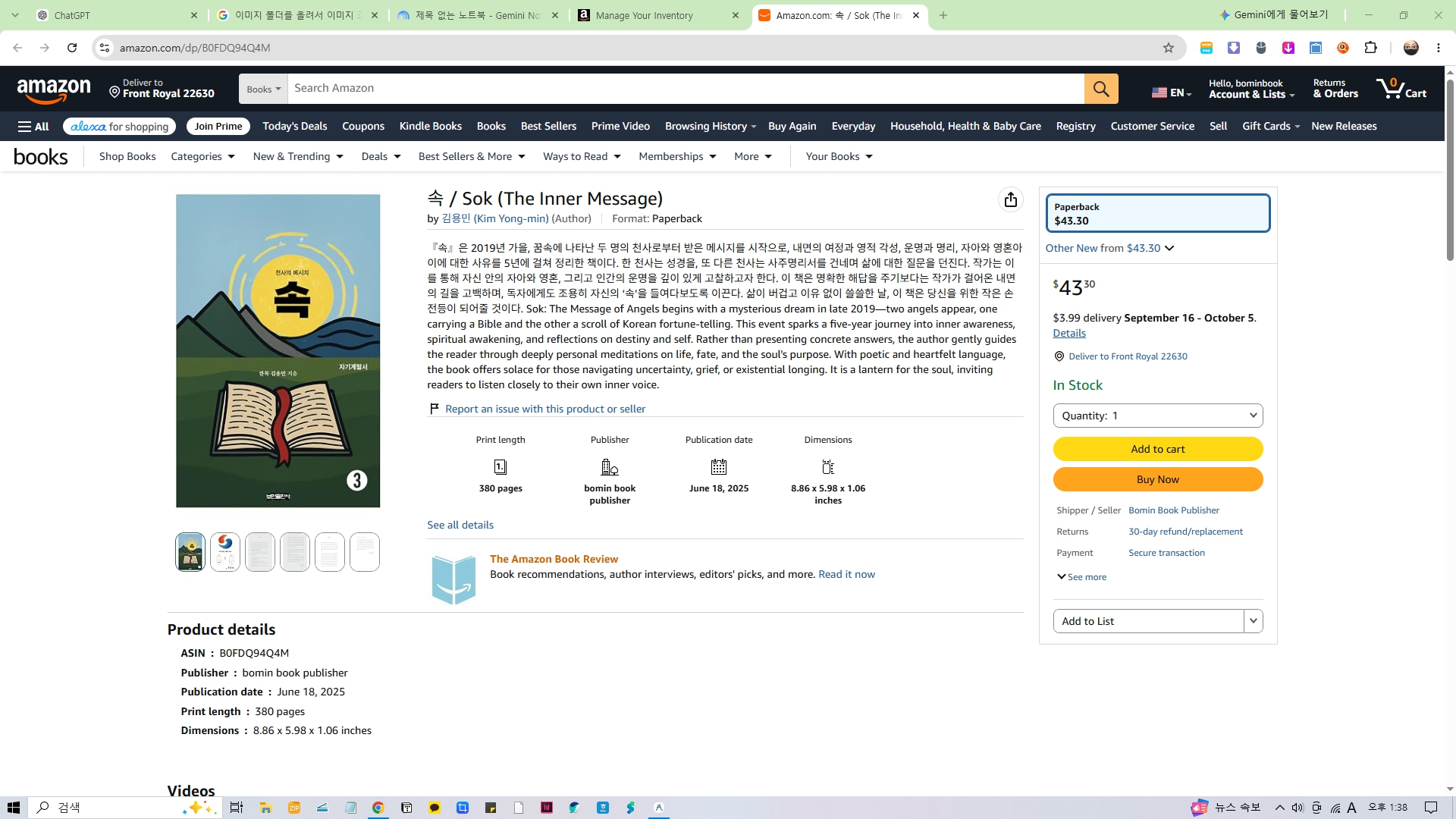The height and width of the screenshot is (819, 1456).
Task: Open the See all details link
Action: coord(460,525)
